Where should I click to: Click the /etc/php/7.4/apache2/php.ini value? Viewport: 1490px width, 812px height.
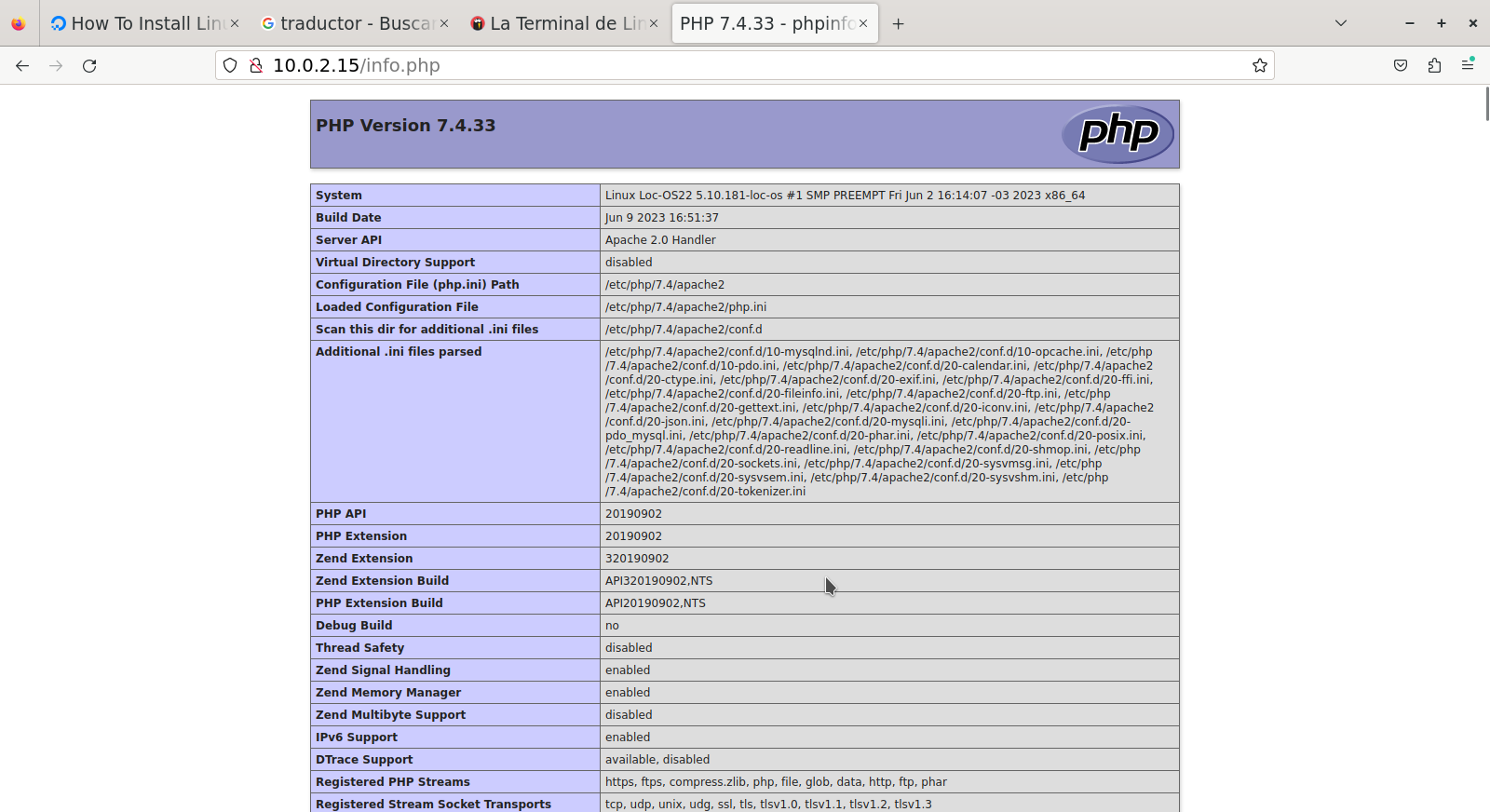tap(686, 307)
